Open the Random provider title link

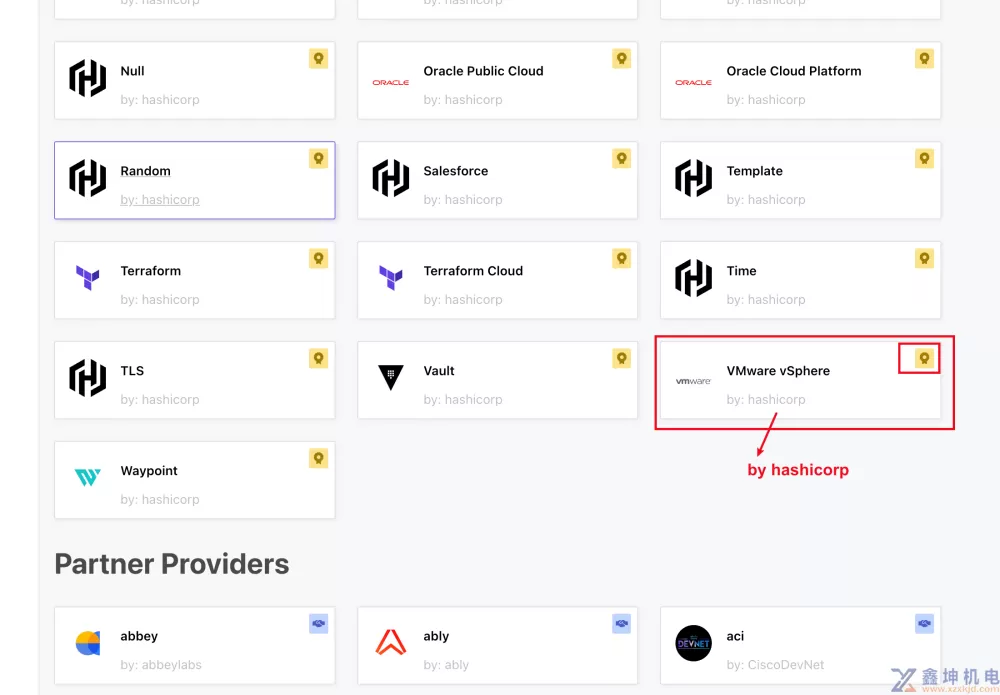pyautogui.click(x=145, y=171)
